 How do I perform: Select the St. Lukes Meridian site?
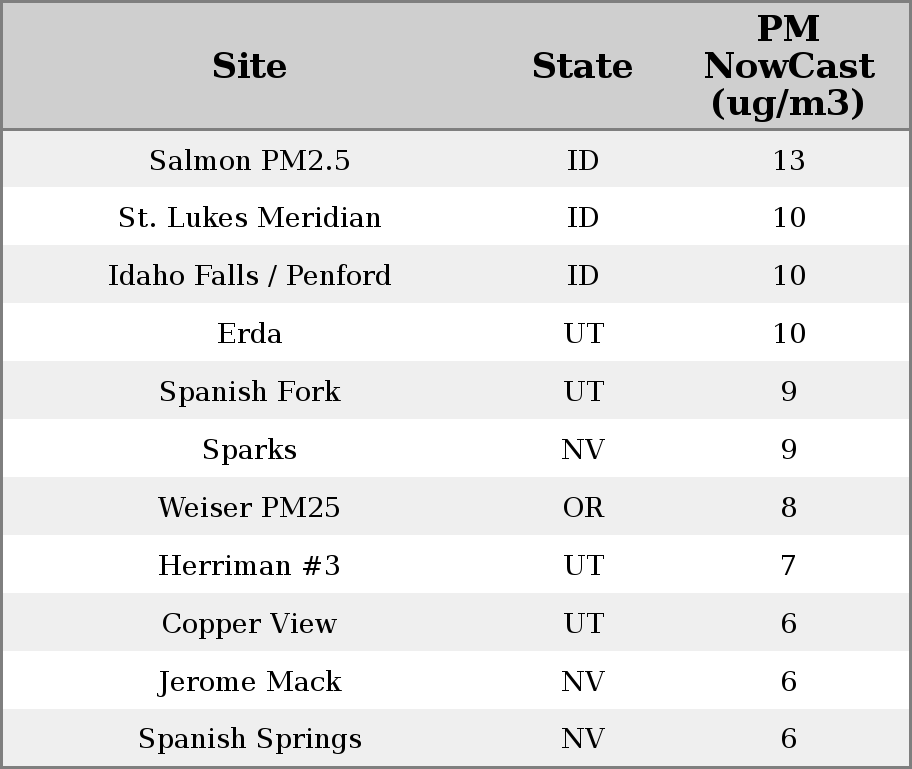click(249, 218)
